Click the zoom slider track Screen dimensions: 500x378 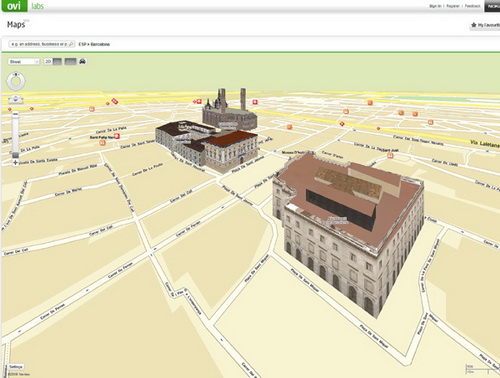(x=15, y=136)
